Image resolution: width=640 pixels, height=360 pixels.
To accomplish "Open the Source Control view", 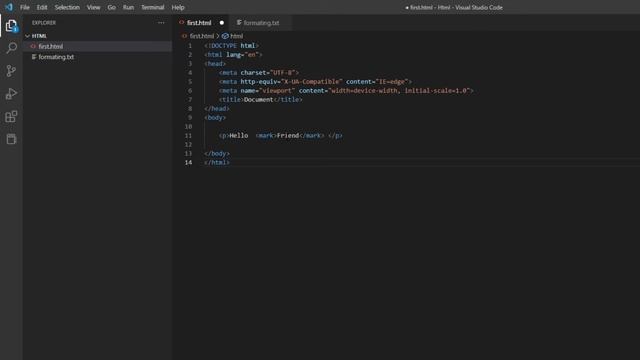I will click(x=11, y=71).
